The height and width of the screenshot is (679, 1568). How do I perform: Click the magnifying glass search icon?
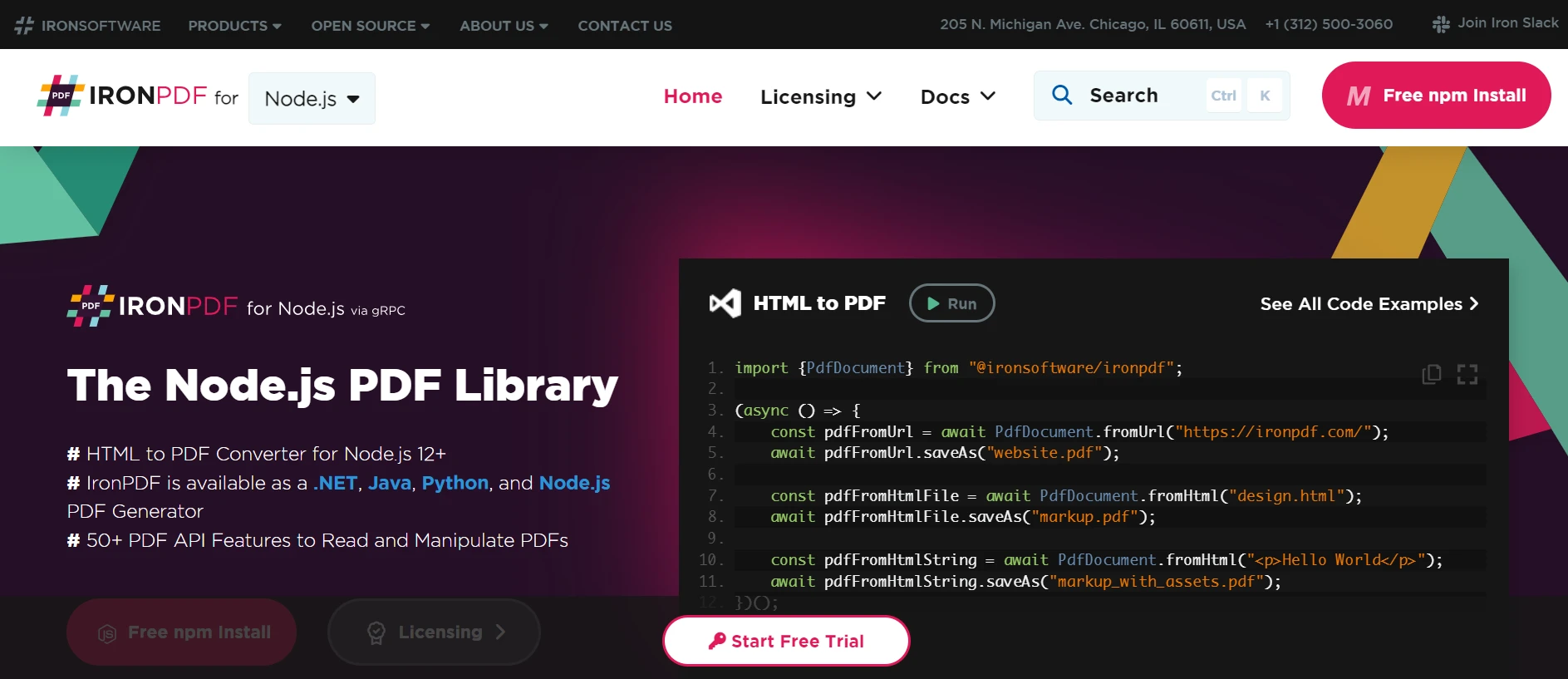(x=1062, y=95)
